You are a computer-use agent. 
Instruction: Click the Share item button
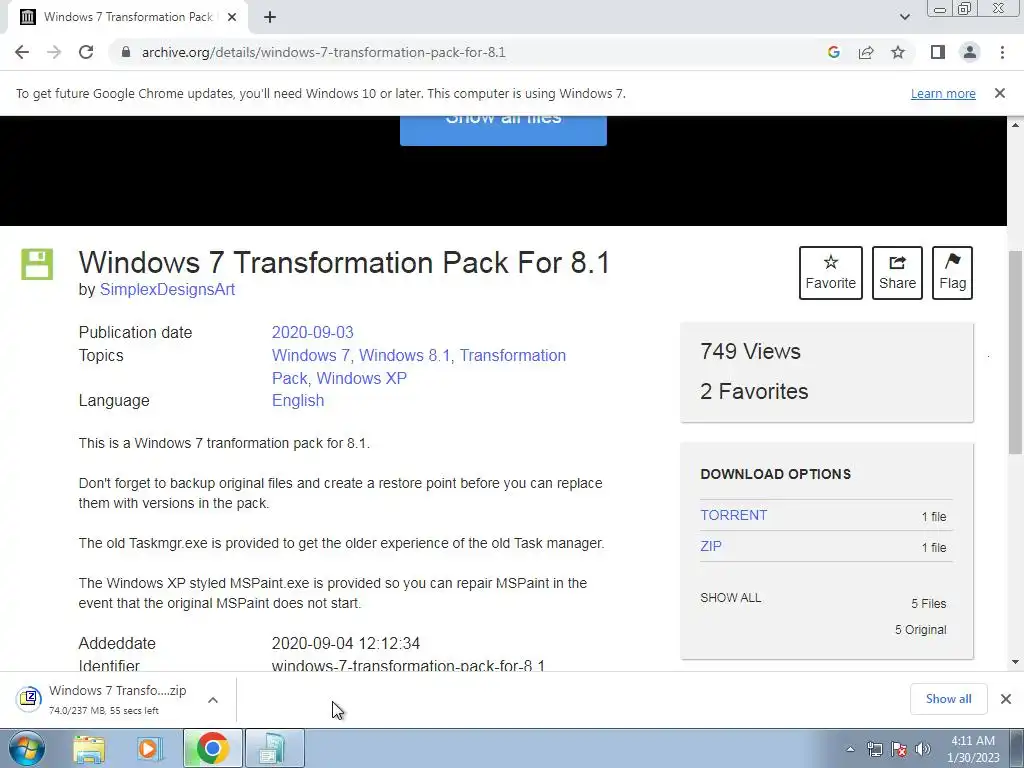tap(897, 273)
